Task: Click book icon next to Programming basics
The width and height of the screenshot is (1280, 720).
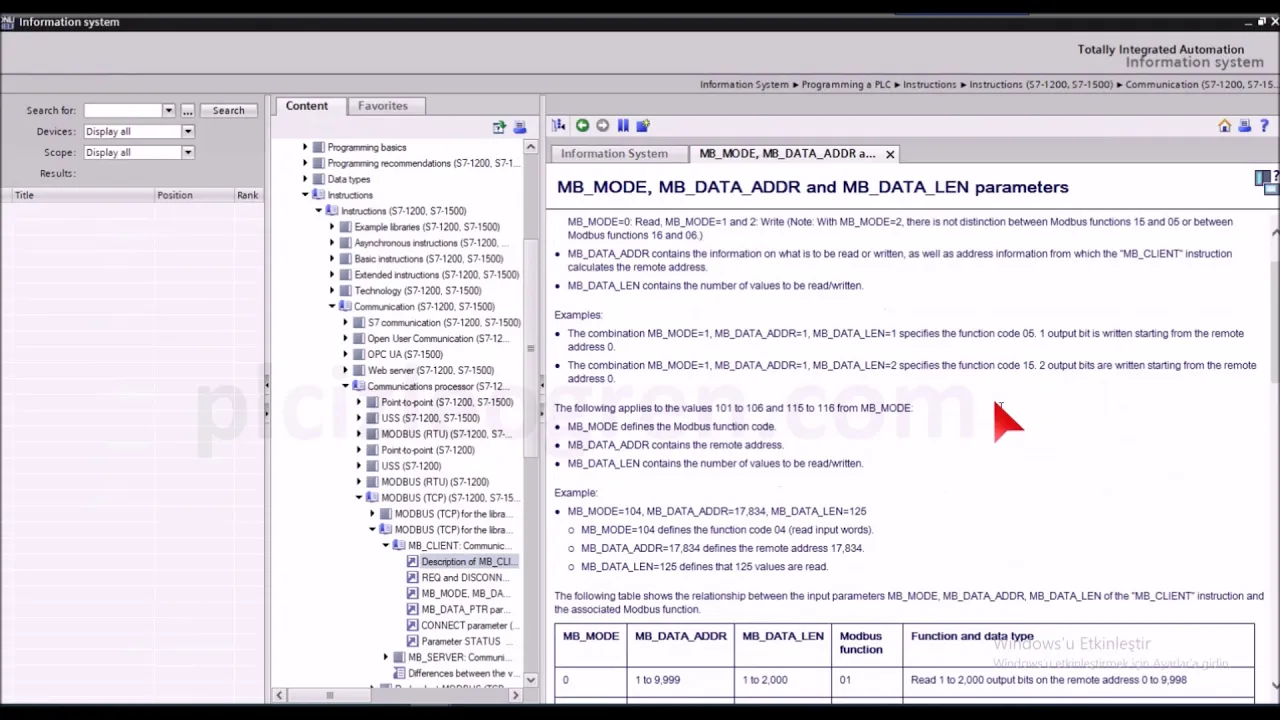Action: pos(319,147)
